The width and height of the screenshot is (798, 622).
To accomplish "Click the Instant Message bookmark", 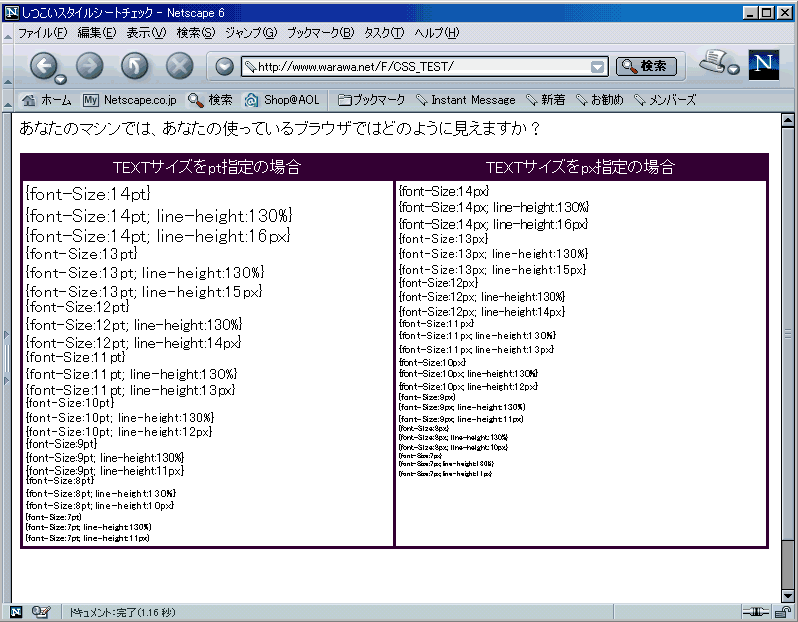I will [x=465, y=100].
